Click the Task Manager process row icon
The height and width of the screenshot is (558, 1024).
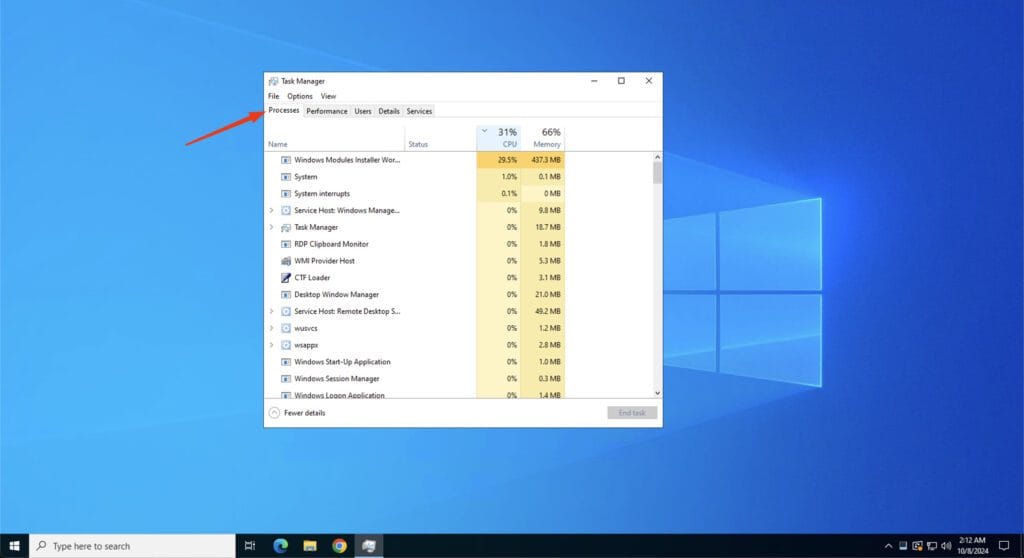(x=285, y=227)
